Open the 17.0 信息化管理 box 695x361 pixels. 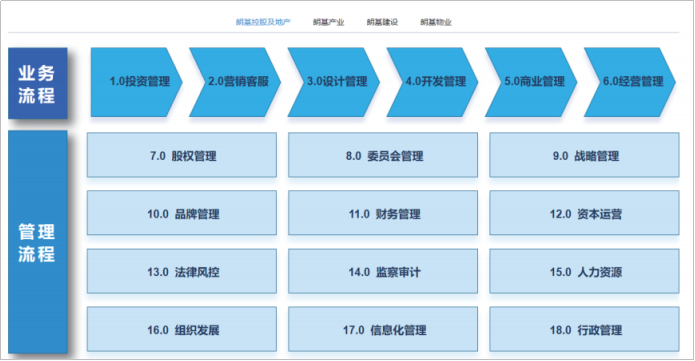pyautogui.click(x=383, y=329)
